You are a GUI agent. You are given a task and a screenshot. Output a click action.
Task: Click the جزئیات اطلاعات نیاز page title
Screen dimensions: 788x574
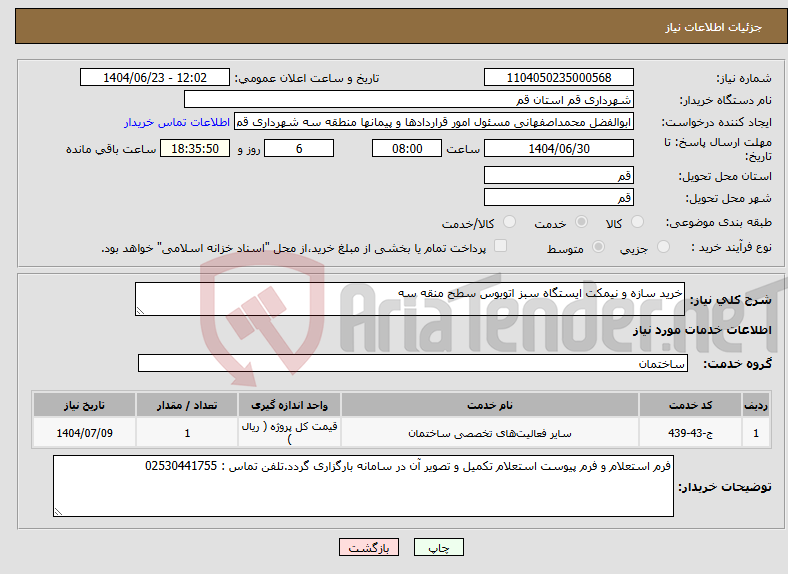coord(714,27)
